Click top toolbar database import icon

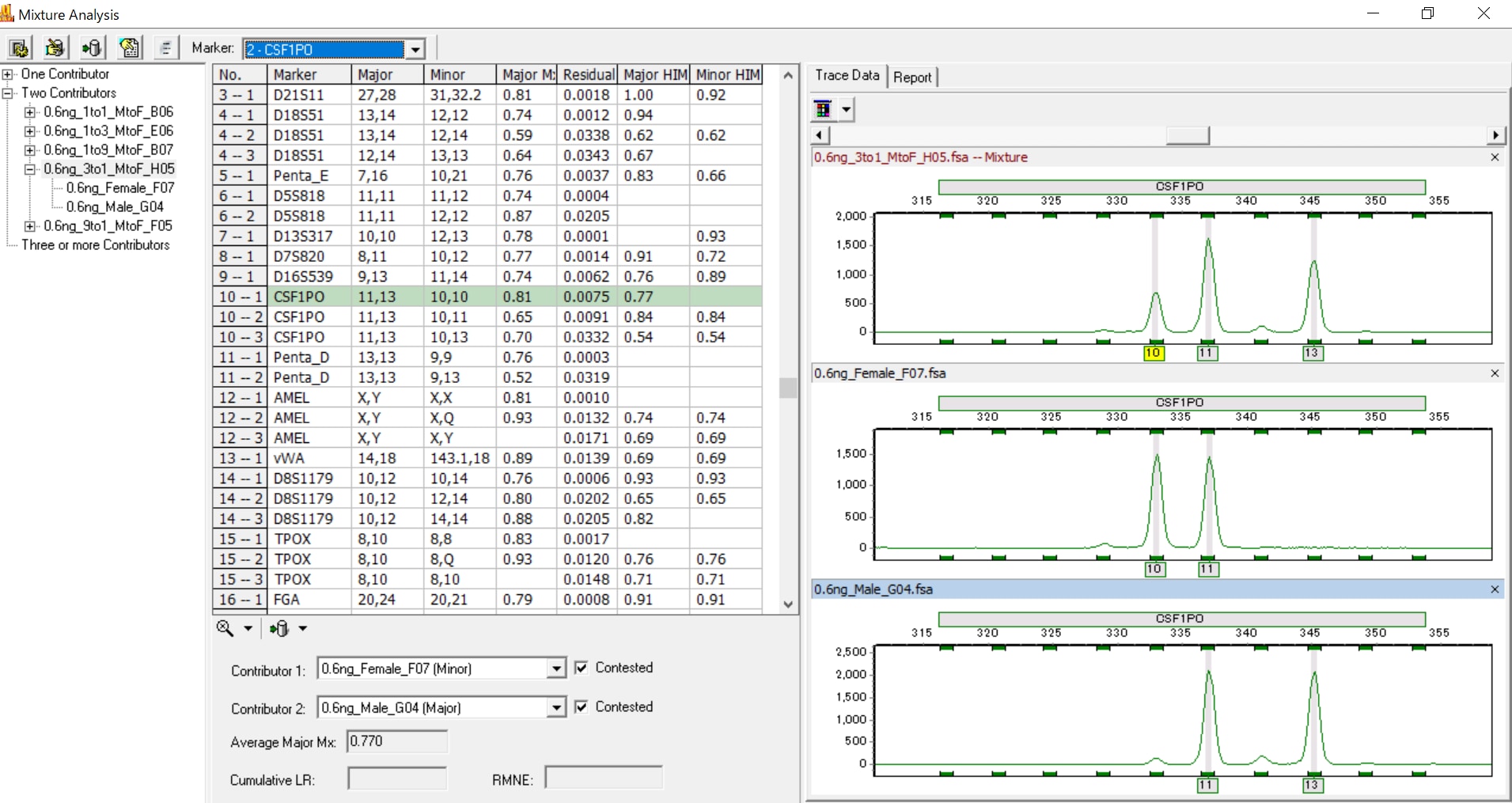click(x=92, y=48)
